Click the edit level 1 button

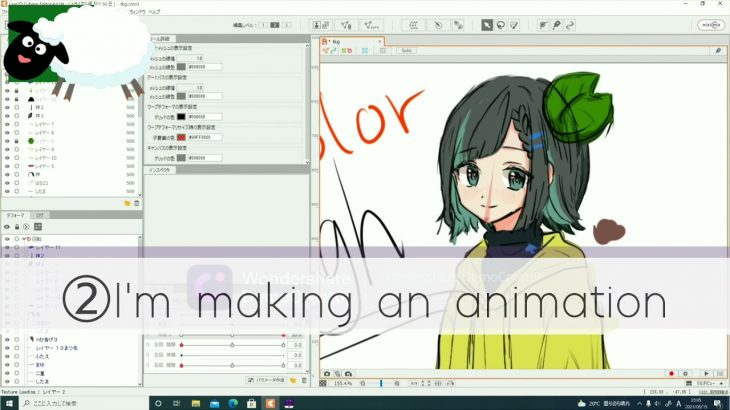click(263, 25)
